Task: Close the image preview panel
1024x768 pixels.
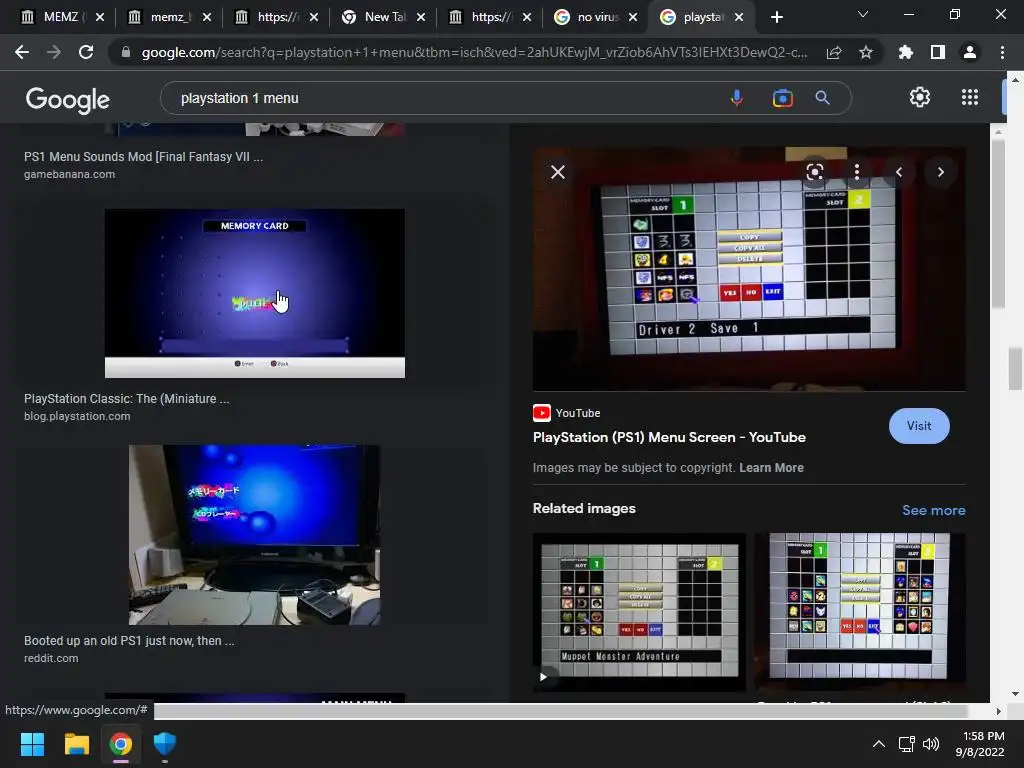Action: tap(558, 172)
